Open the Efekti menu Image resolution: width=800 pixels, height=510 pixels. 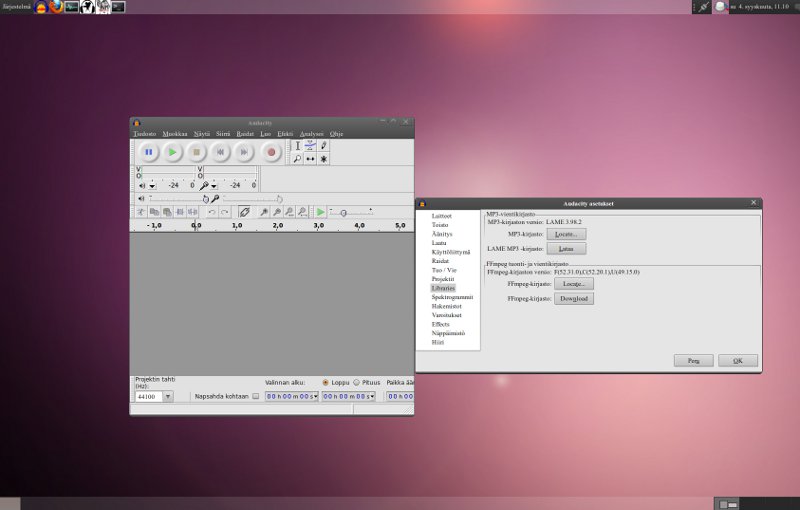click(x=285, y=134)
